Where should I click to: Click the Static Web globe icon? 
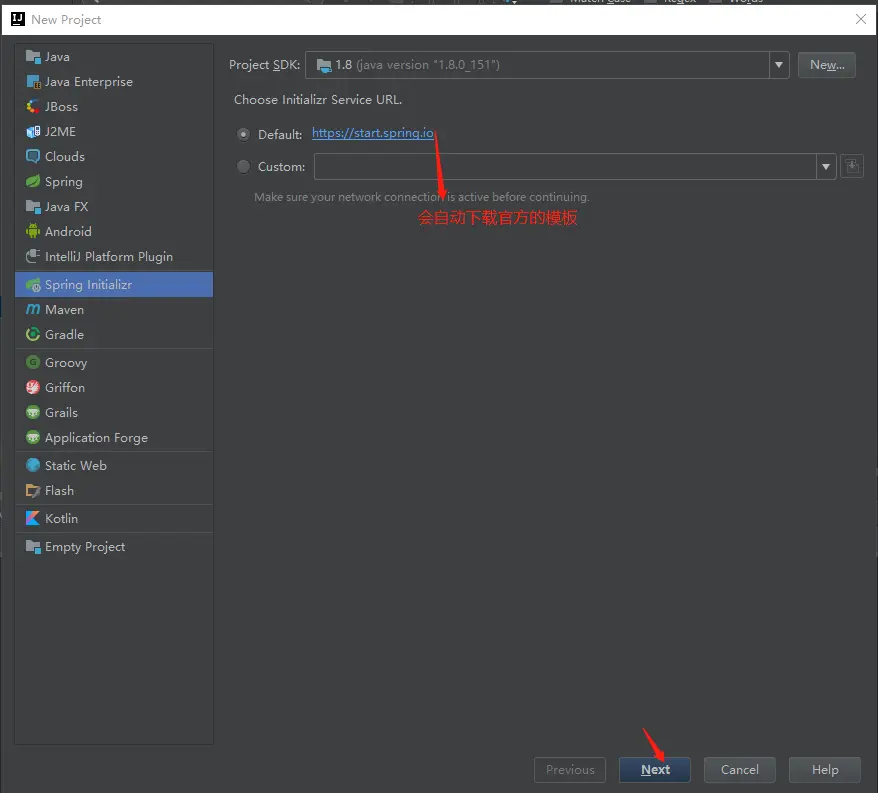[33, 465]
